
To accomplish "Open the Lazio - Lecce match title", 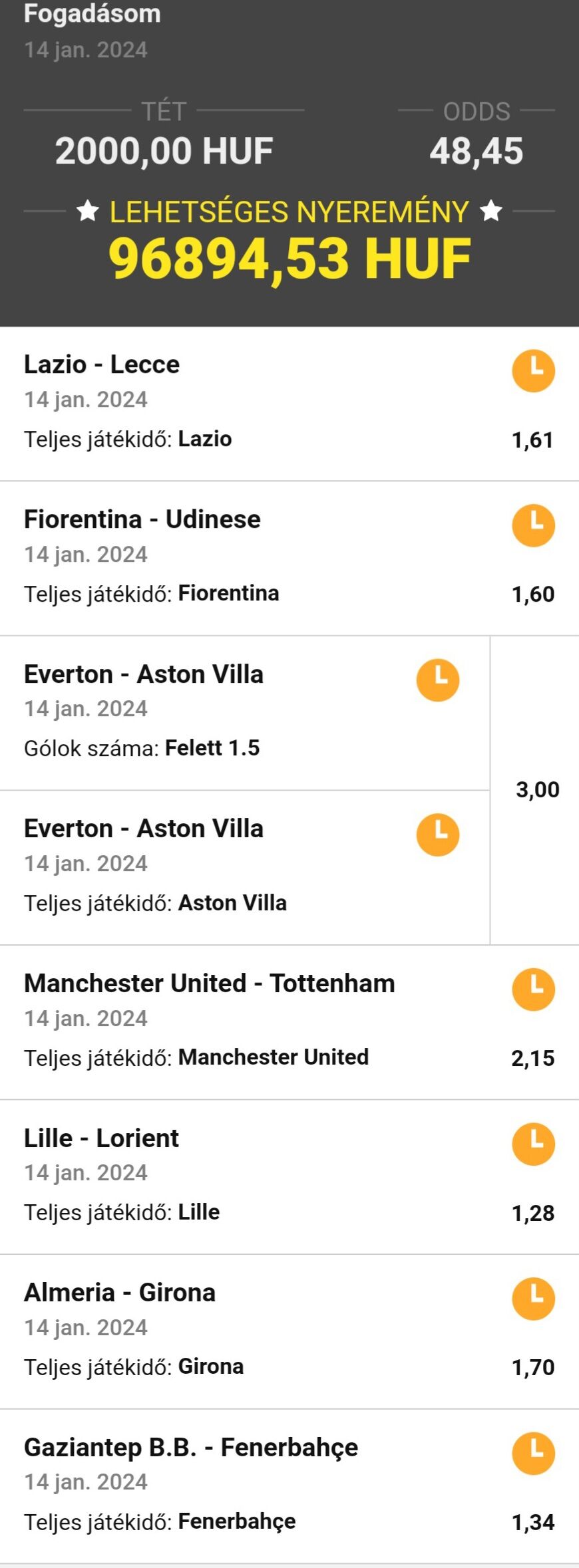I will click(102, 364).
